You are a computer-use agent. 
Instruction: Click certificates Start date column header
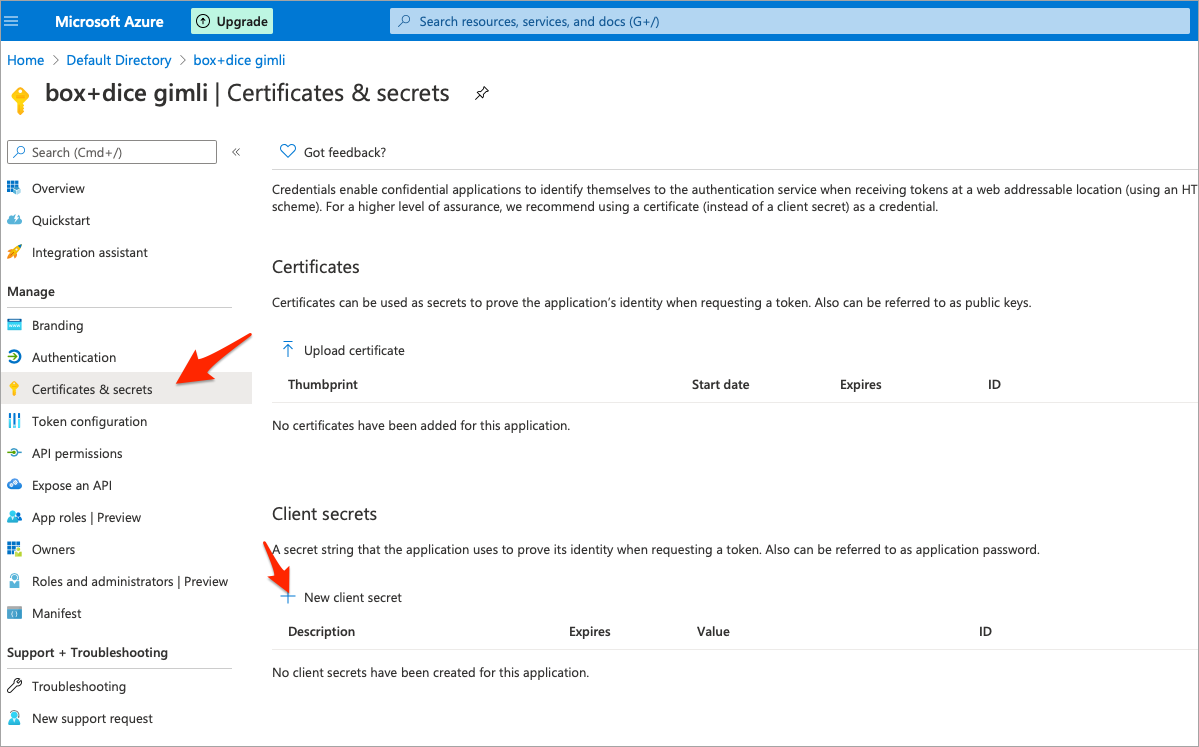point(720,385)
